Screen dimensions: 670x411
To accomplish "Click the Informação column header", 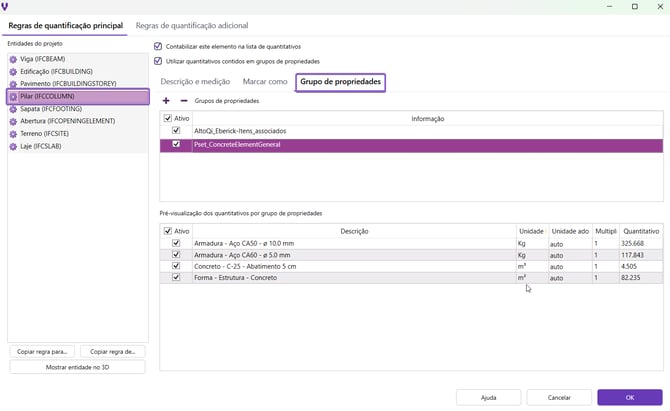I will tap(428, 119).
